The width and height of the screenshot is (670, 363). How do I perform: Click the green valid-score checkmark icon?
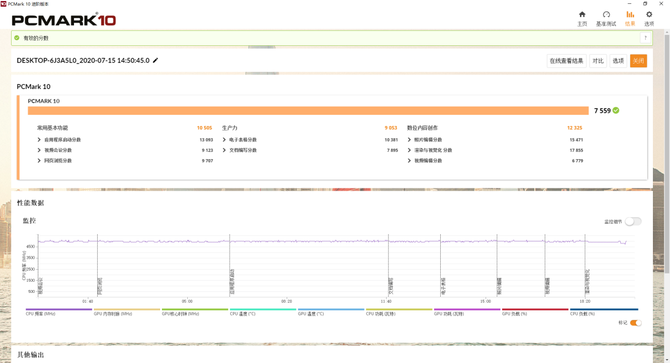pyautogui.click(x=17, y=38)
